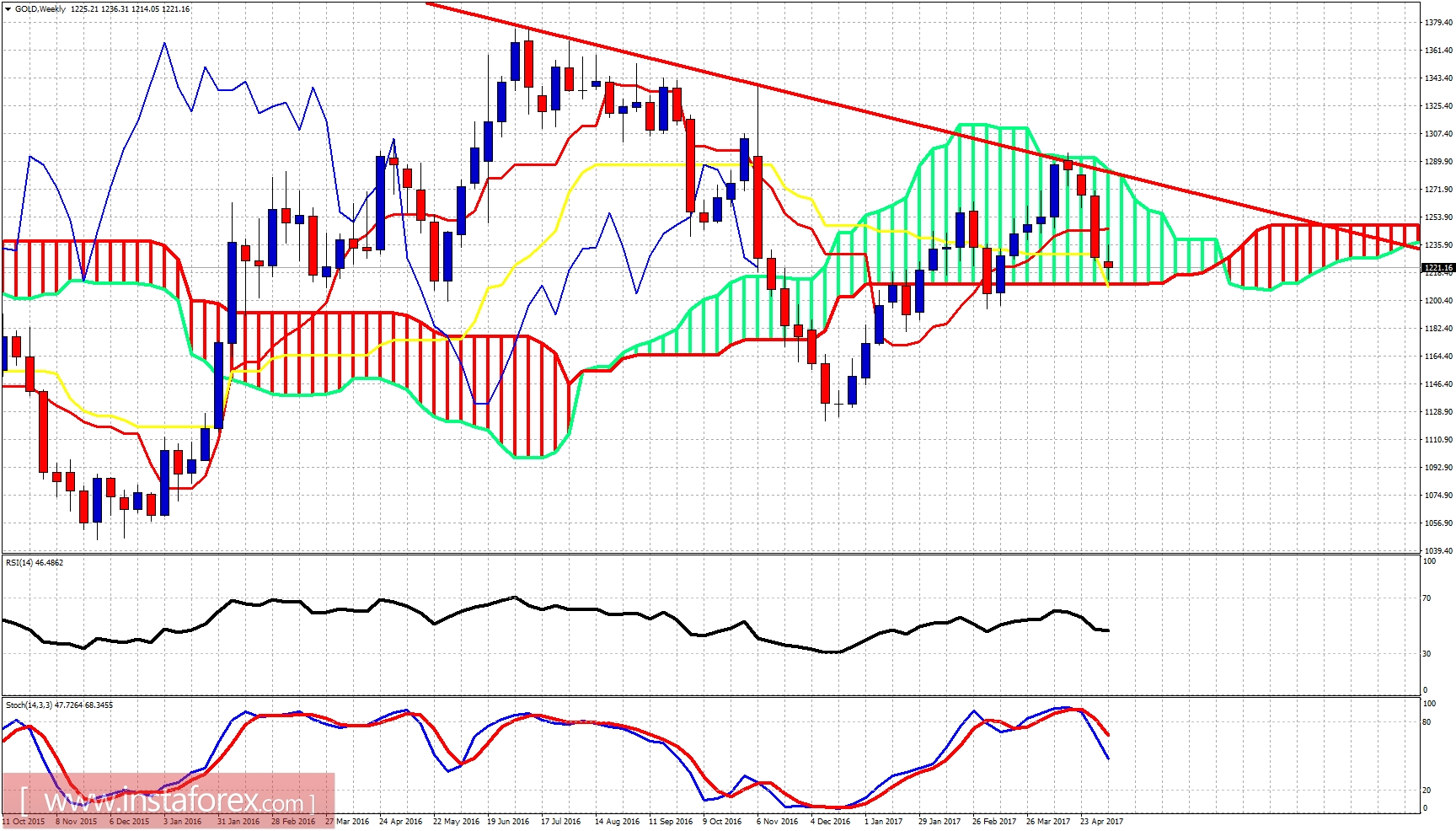Viewport: 1456px width, 831px height.
Task: Click the 1092.90 price axis label
Action: 1438,468
